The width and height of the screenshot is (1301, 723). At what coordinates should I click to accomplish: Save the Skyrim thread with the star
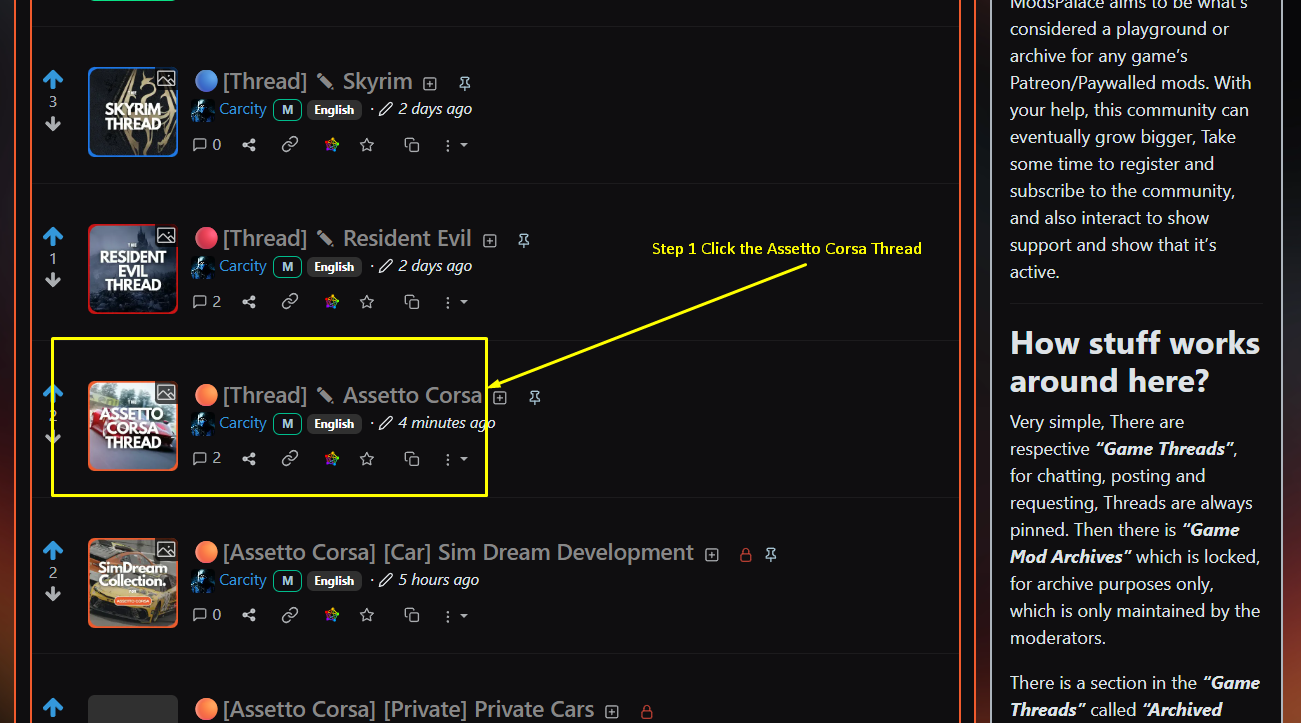click(367, 145)
